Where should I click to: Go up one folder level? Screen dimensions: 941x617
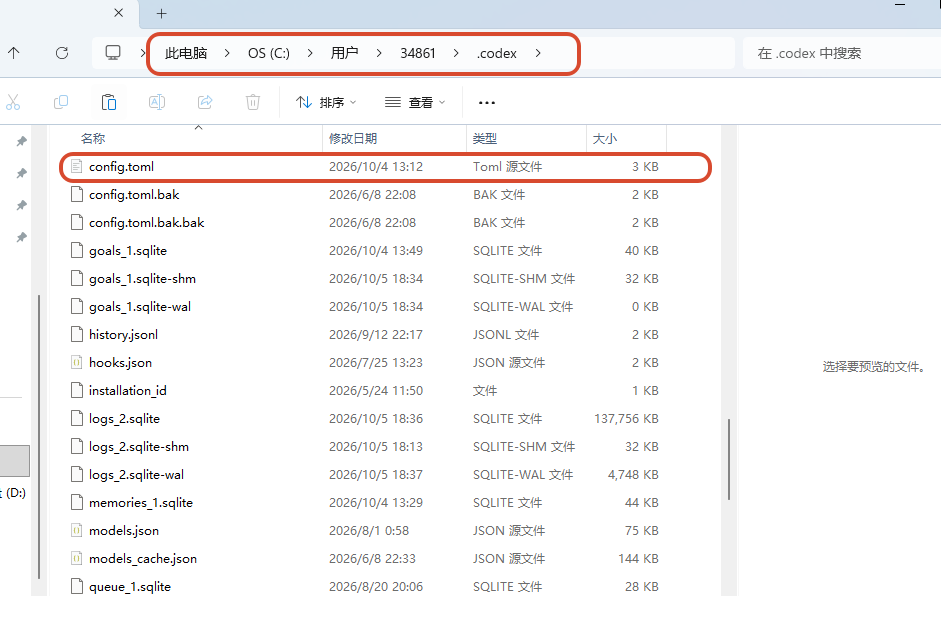tap(14, 53)
